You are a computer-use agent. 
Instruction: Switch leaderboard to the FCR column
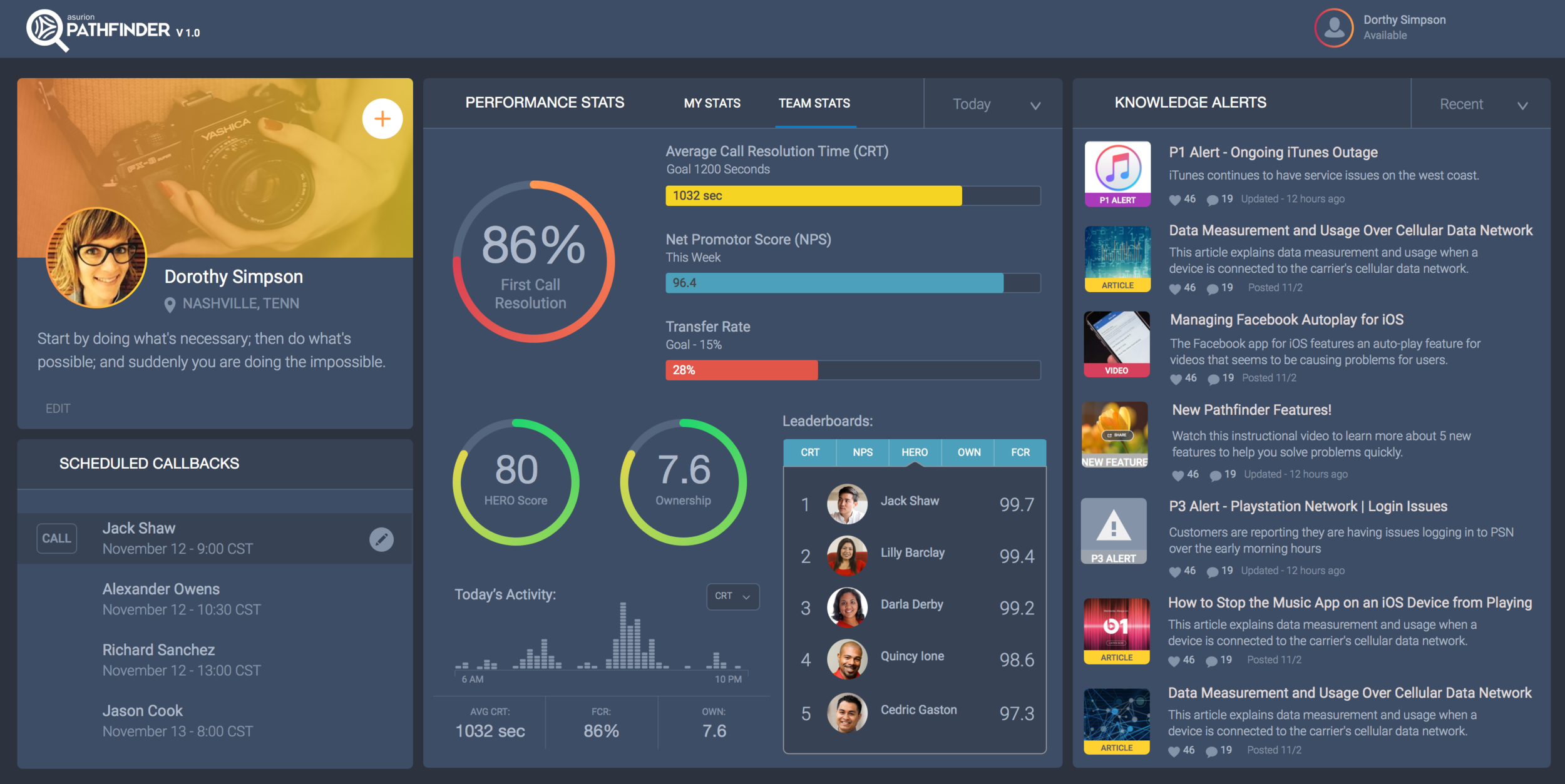(x=1020, y=452)
